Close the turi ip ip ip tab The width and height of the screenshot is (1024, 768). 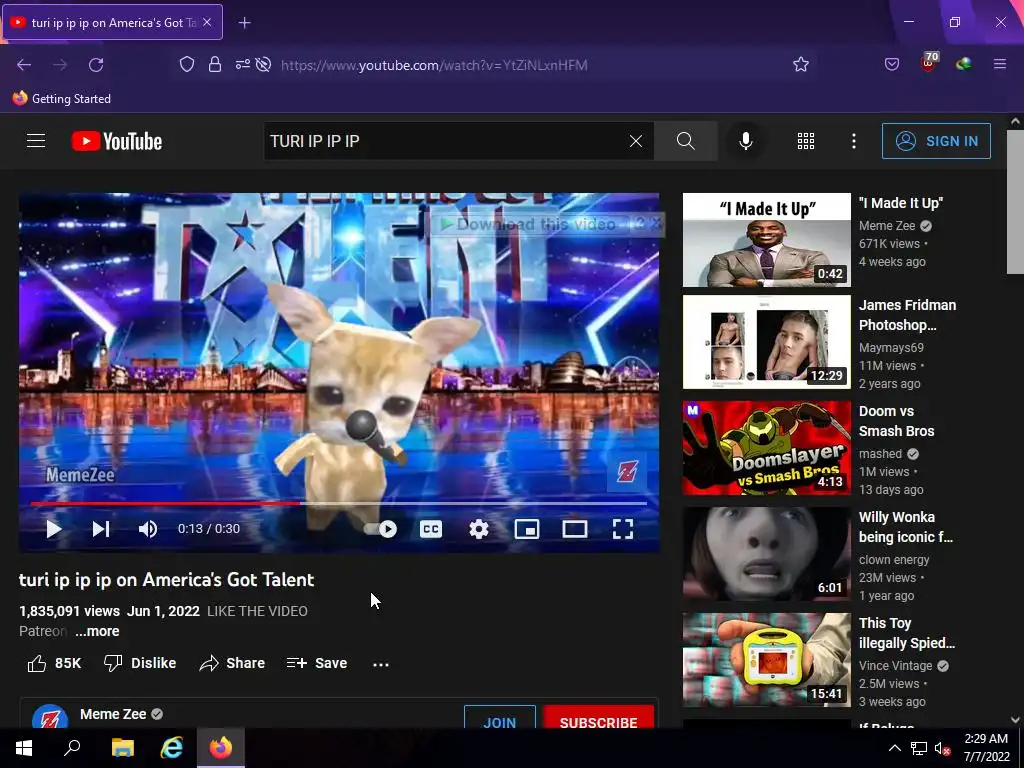click(x=207, y=22)
